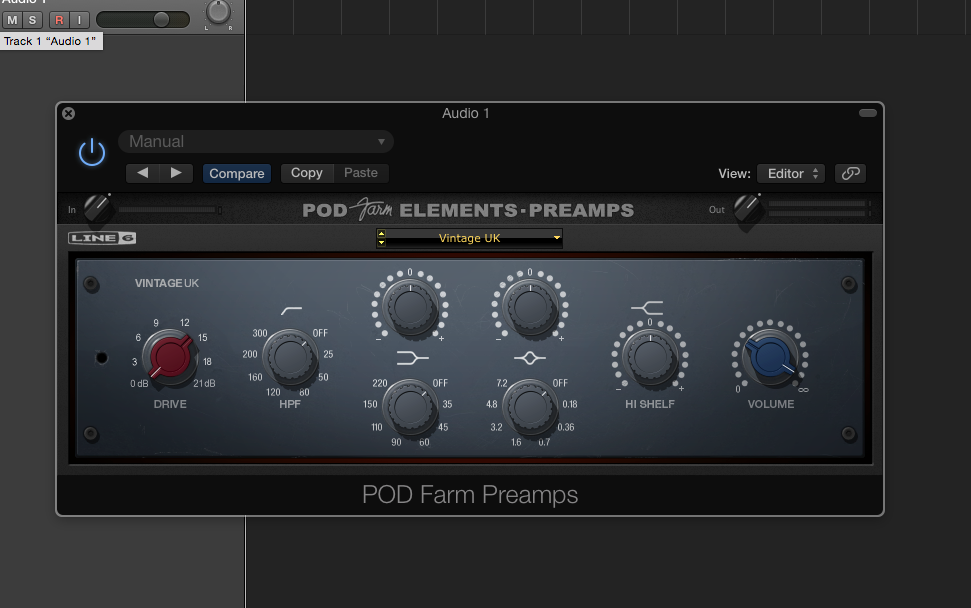
Task: Click the mid band gain knob
Action: (530, 307)
